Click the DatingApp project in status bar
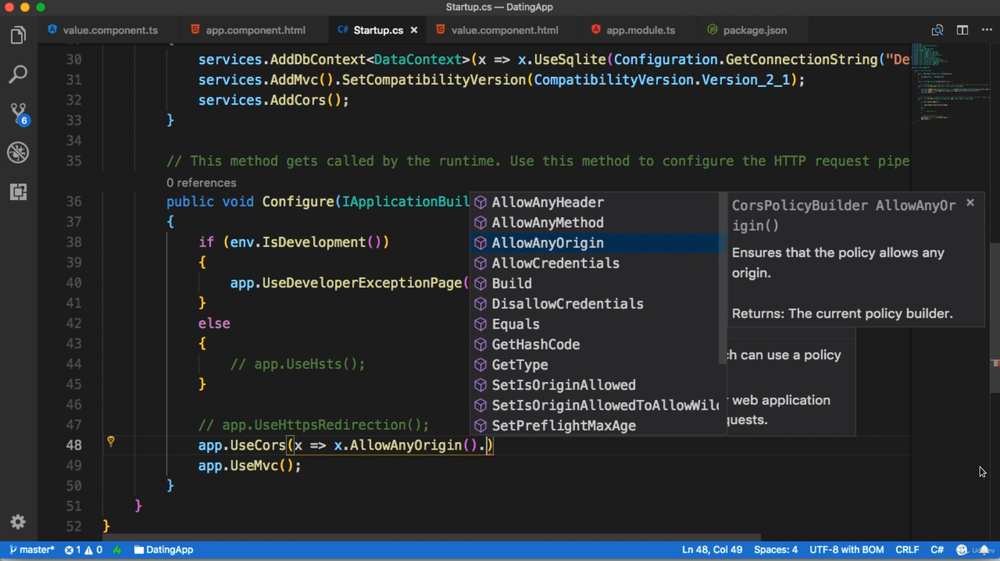 [x=163, y=550]
